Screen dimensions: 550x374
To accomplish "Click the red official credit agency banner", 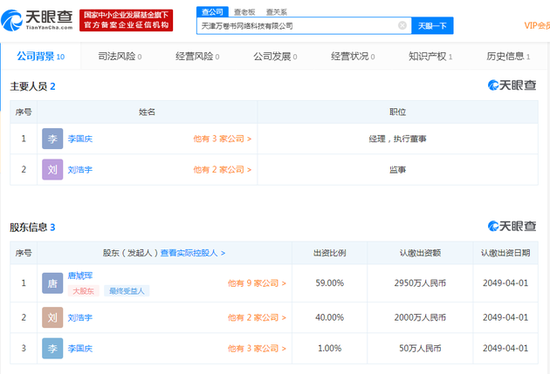I will click(x=126, y=20).
